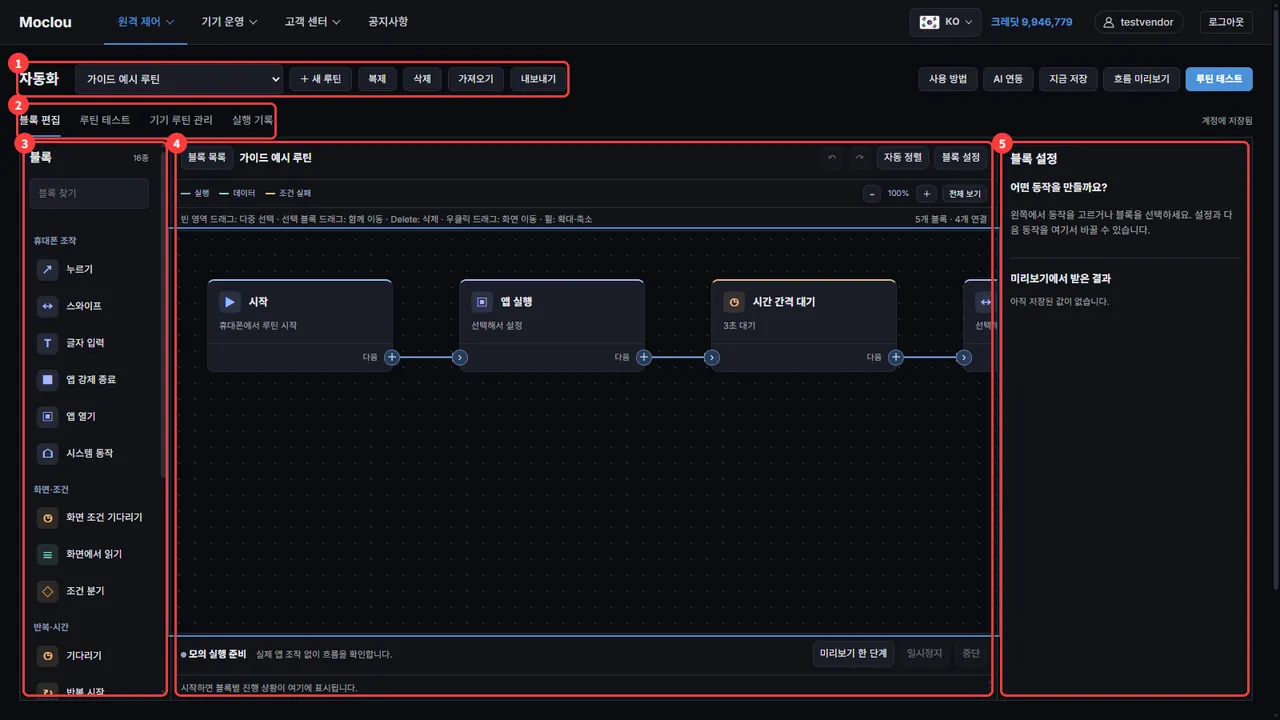The image size is (1280, 720).
Task: Create a routine with 새 루틴
Action: click(x=320, y=79)
